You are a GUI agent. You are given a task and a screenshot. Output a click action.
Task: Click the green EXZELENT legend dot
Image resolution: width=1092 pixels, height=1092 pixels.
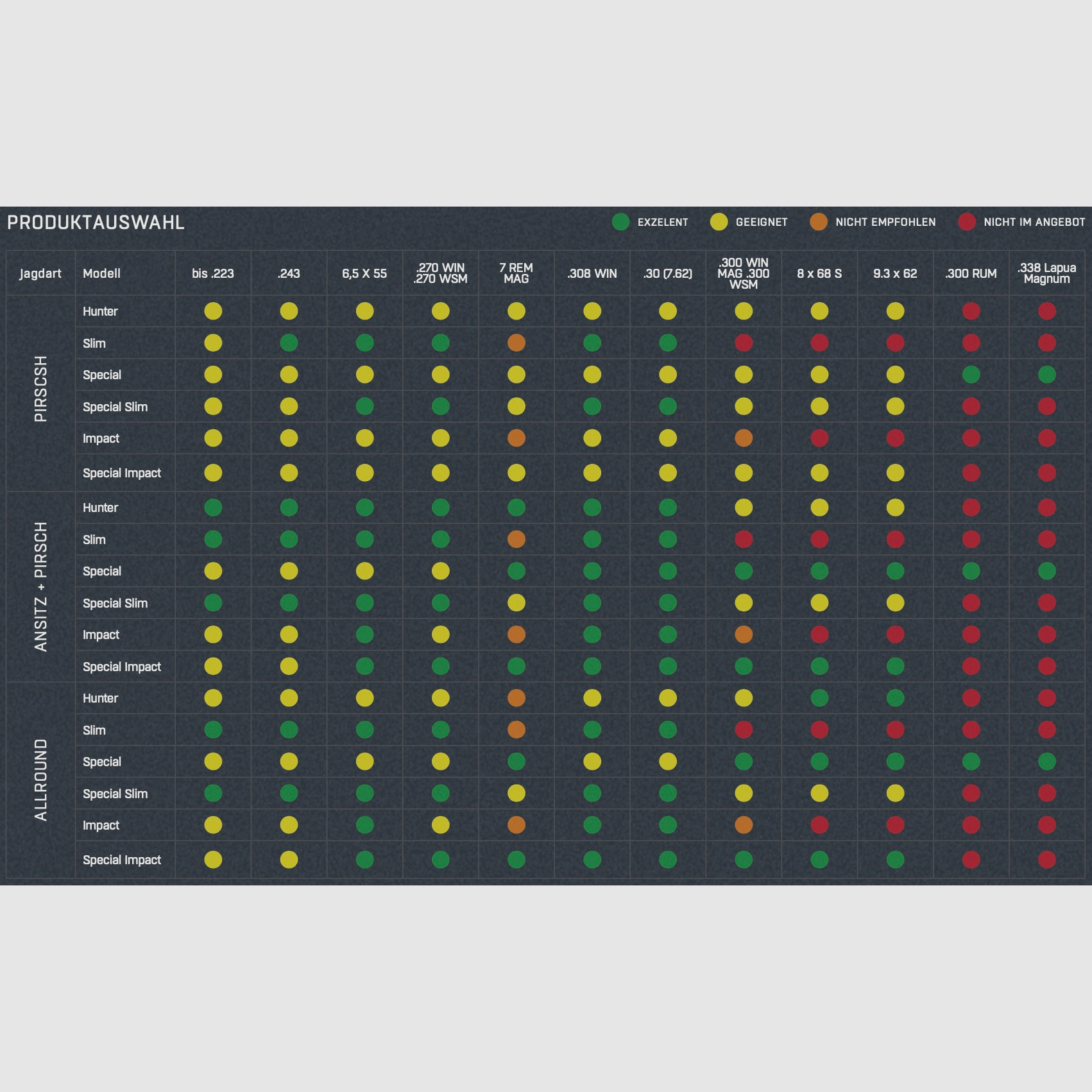point(620,222)
